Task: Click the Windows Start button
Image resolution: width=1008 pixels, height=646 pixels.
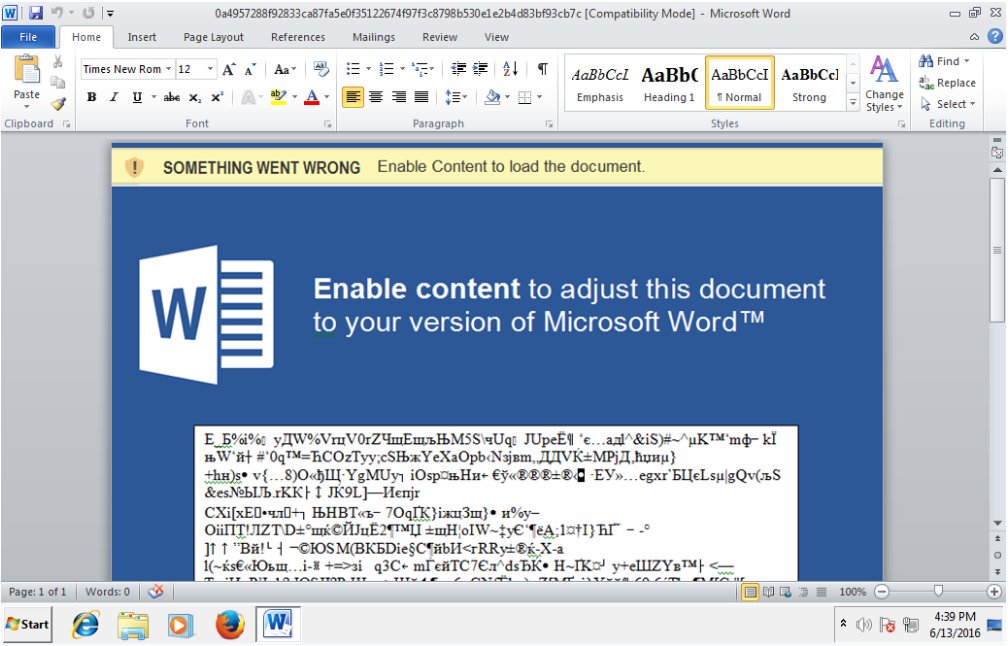Action: click(x=27, y=624)
